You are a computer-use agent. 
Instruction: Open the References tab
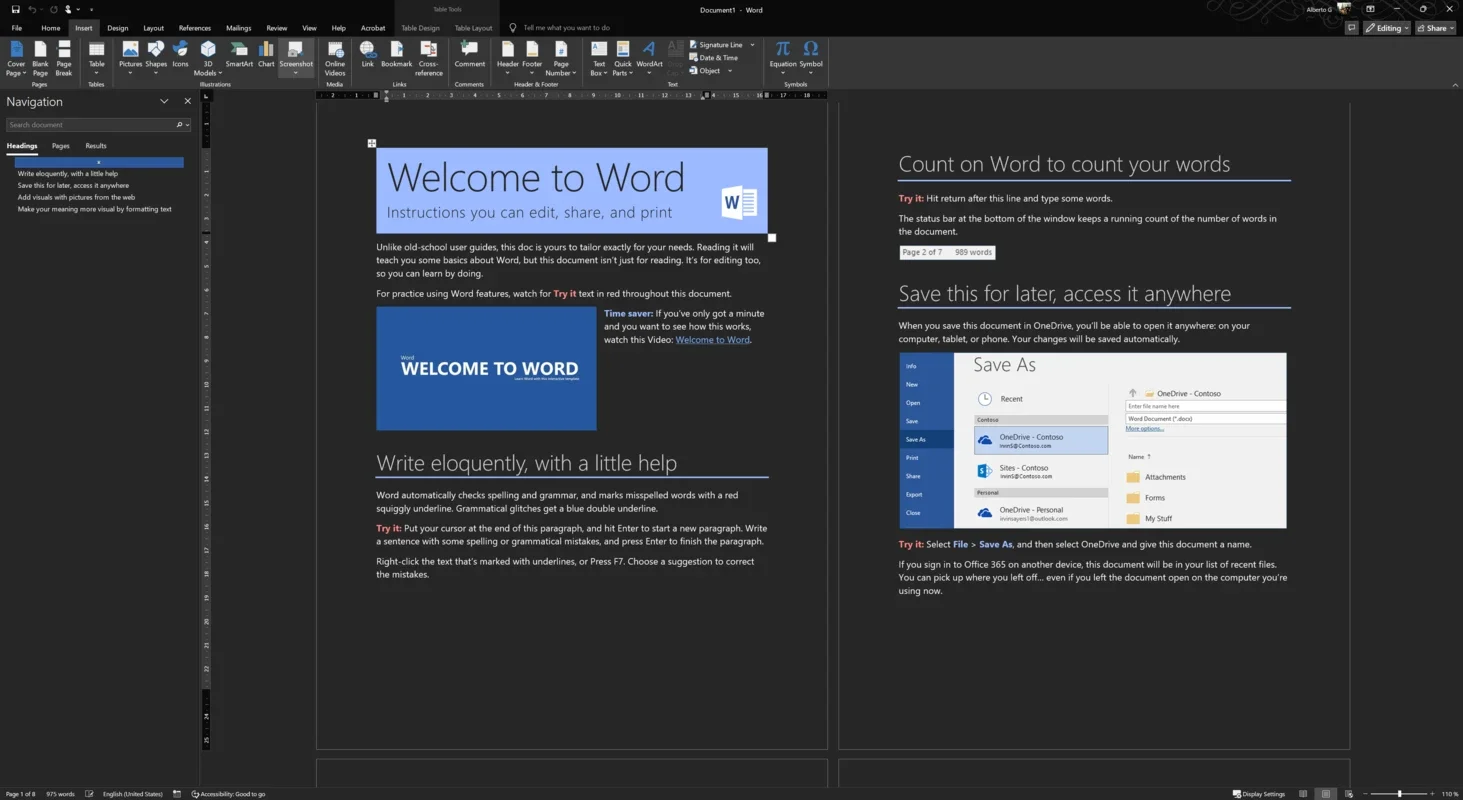click(x=195, y=28)
